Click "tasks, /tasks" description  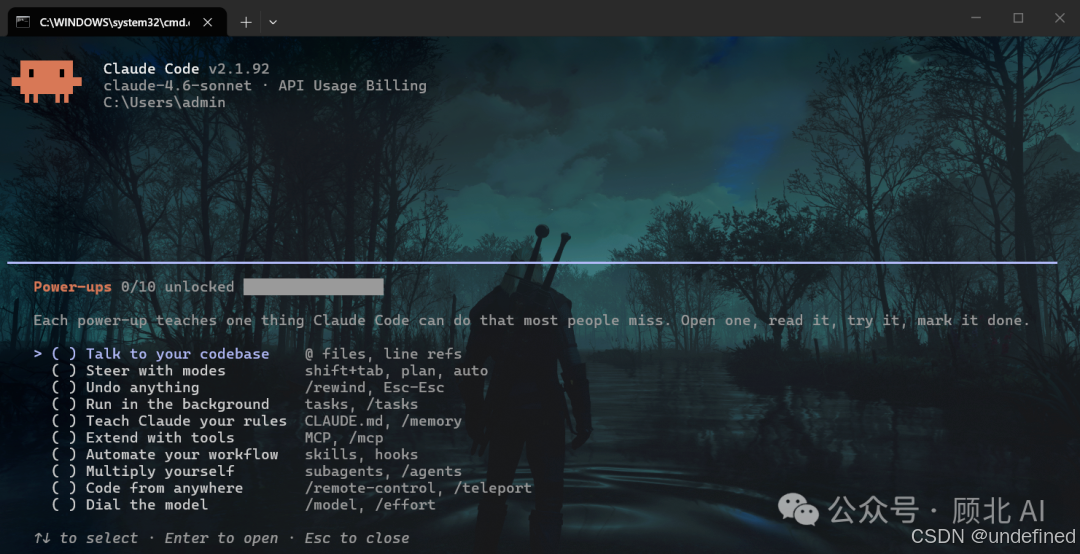[362, 404]
